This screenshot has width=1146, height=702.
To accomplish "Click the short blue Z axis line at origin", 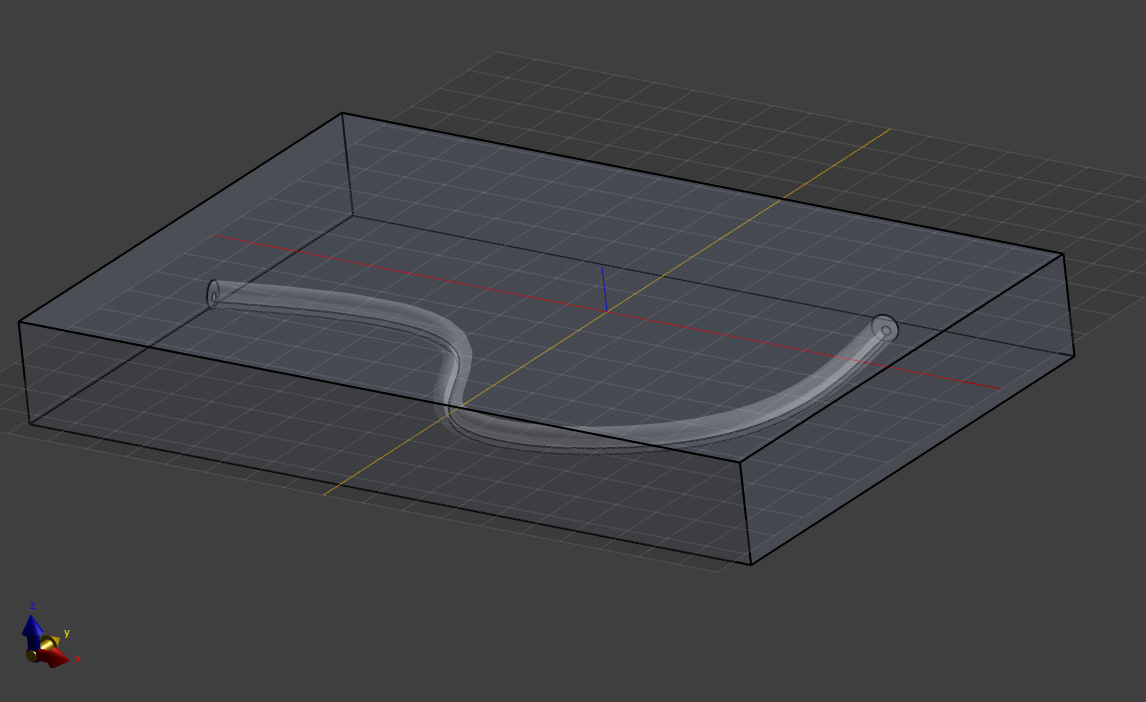I will (603, 288).
